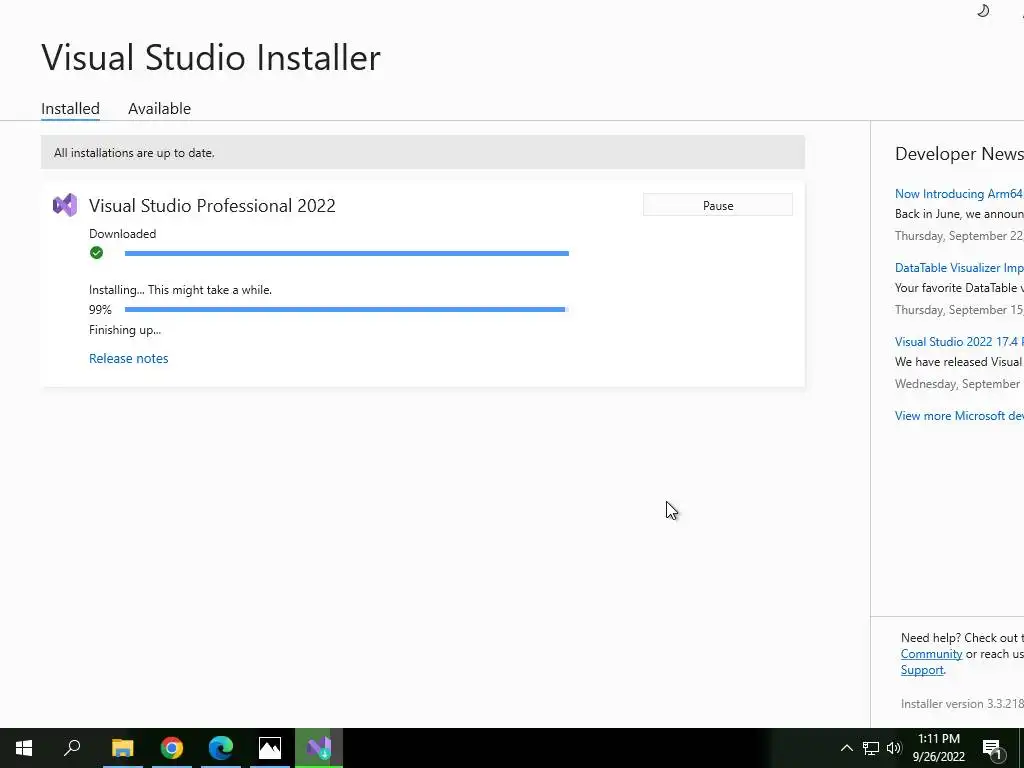Click the Thursday, September 15 news date
Image resolution: width=1024 pixels, height=768 pixels.
coord(959,310)
